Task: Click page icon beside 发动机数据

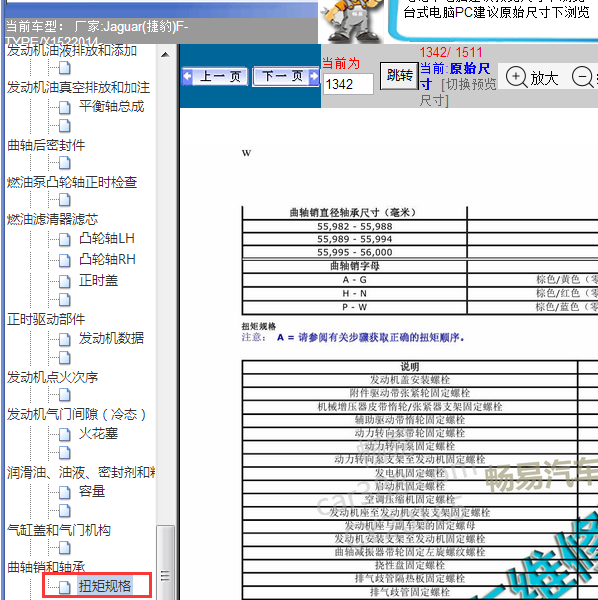Action: 65,339
